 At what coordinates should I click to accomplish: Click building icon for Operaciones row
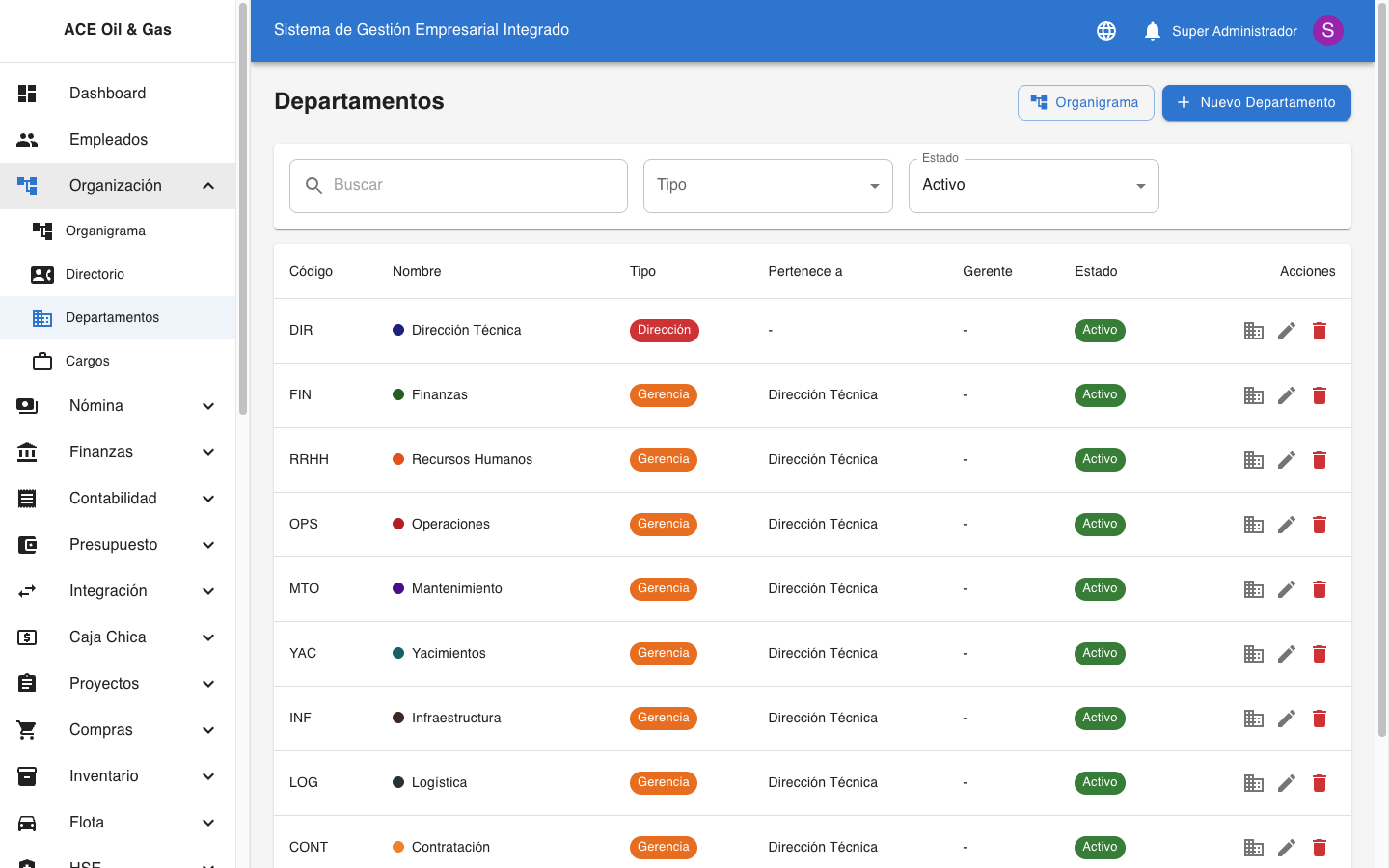[x=1254, y=525]
